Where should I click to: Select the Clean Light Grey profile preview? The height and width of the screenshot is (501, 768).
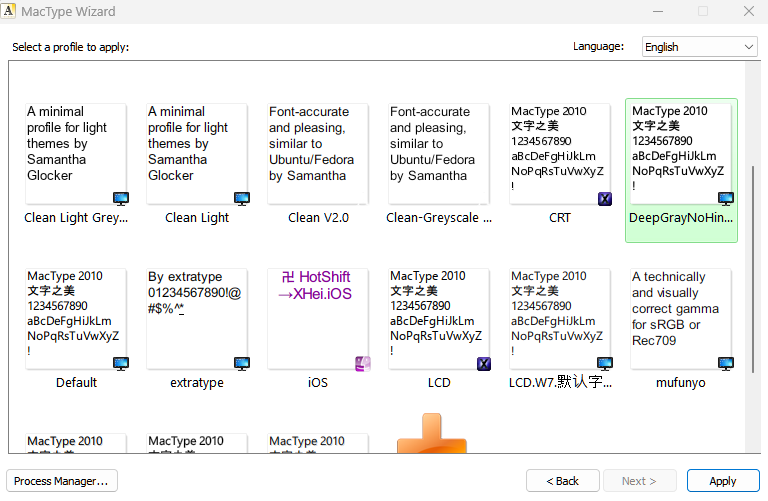coord(76,154)
